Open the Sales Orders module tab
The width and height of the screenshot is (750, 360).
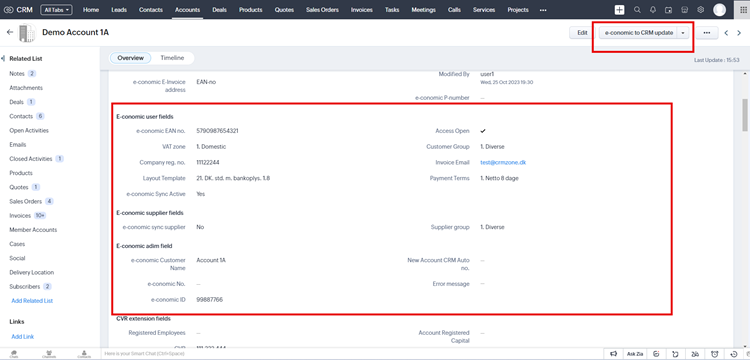point(322,10)
